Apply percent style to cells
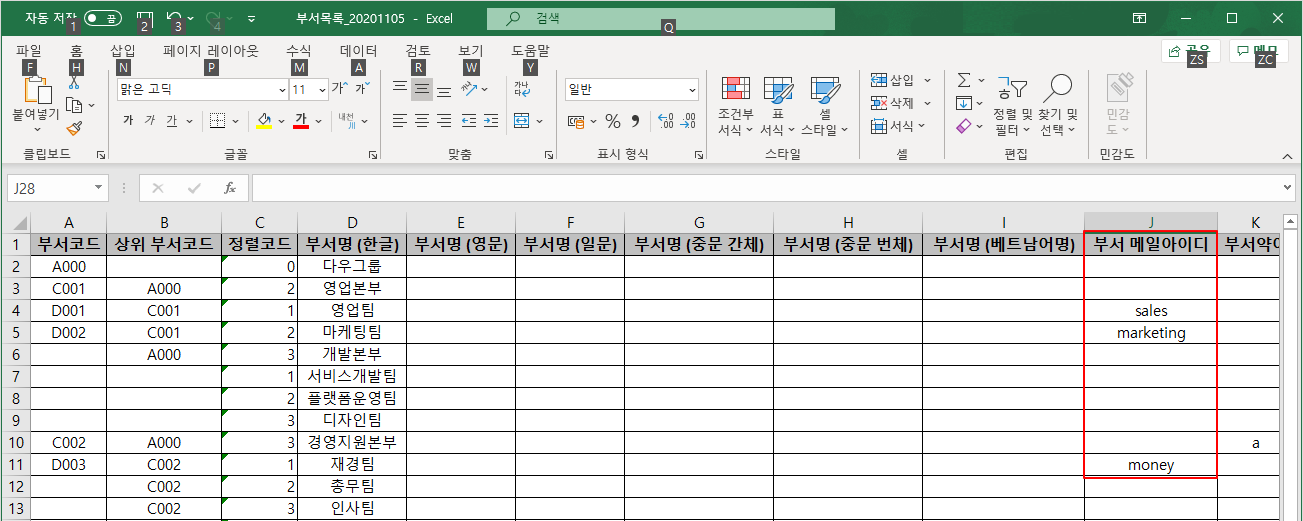The width and height of the screenshot is (1303, 521). coord(612,121)
